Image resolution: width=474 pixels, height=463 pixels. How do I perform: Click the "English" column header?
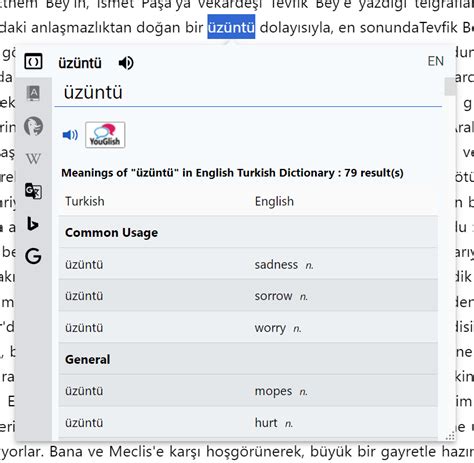click(x=274, y=201)
